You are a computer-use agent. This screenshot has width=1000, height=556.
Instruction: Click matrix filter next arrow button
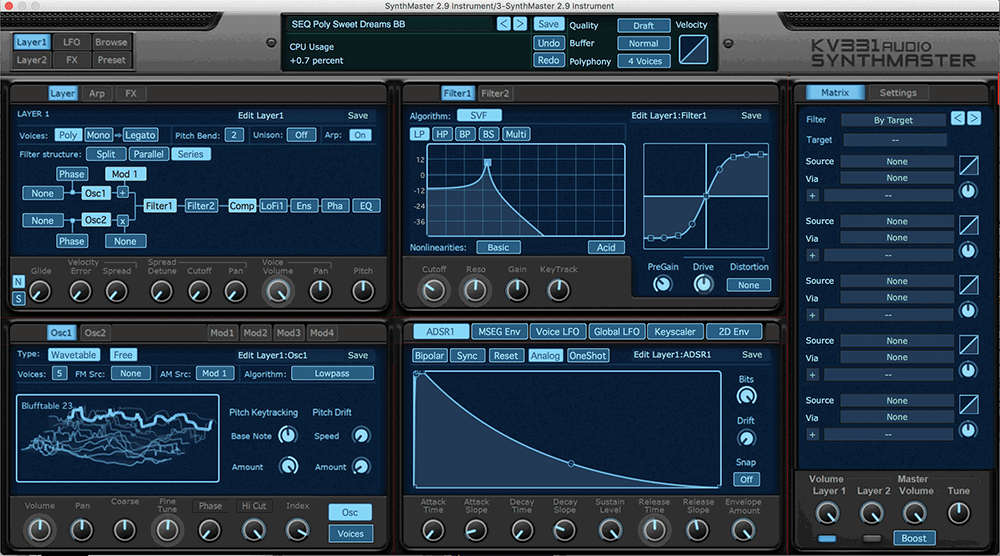973,118
